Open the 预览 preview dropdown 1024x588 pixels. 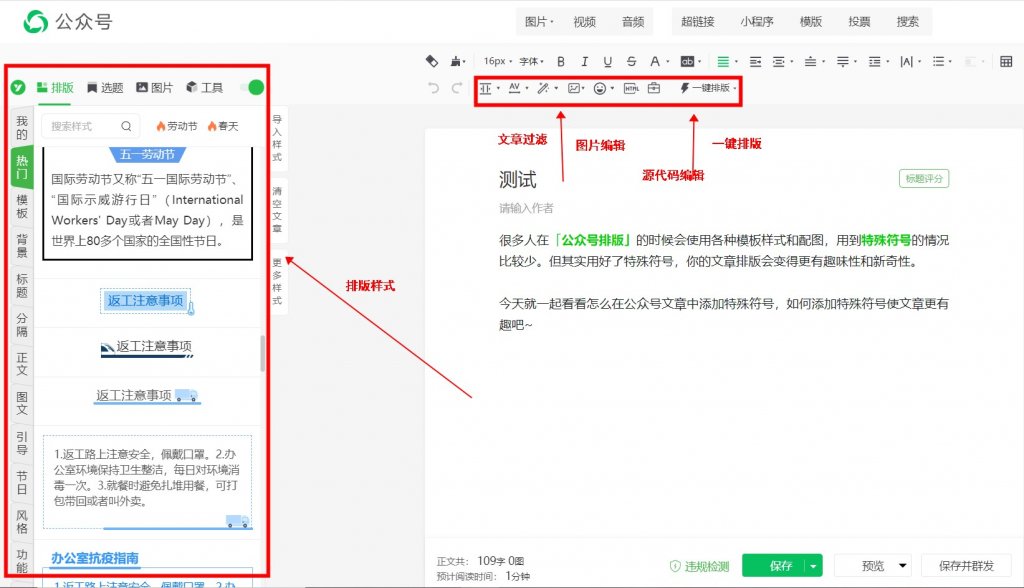[903, 566]
